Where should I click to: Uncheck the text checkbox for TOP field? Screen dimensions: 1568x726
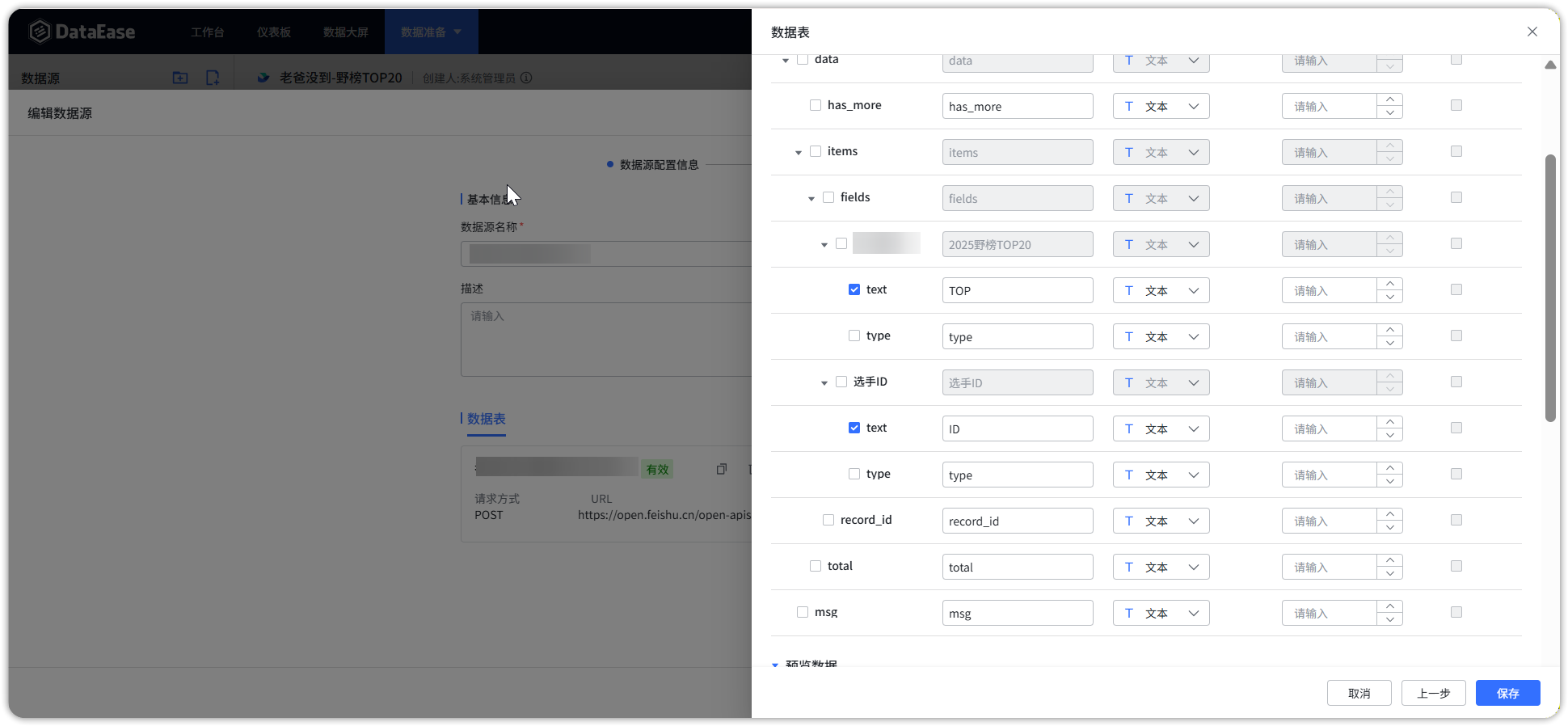pos(854,289)
